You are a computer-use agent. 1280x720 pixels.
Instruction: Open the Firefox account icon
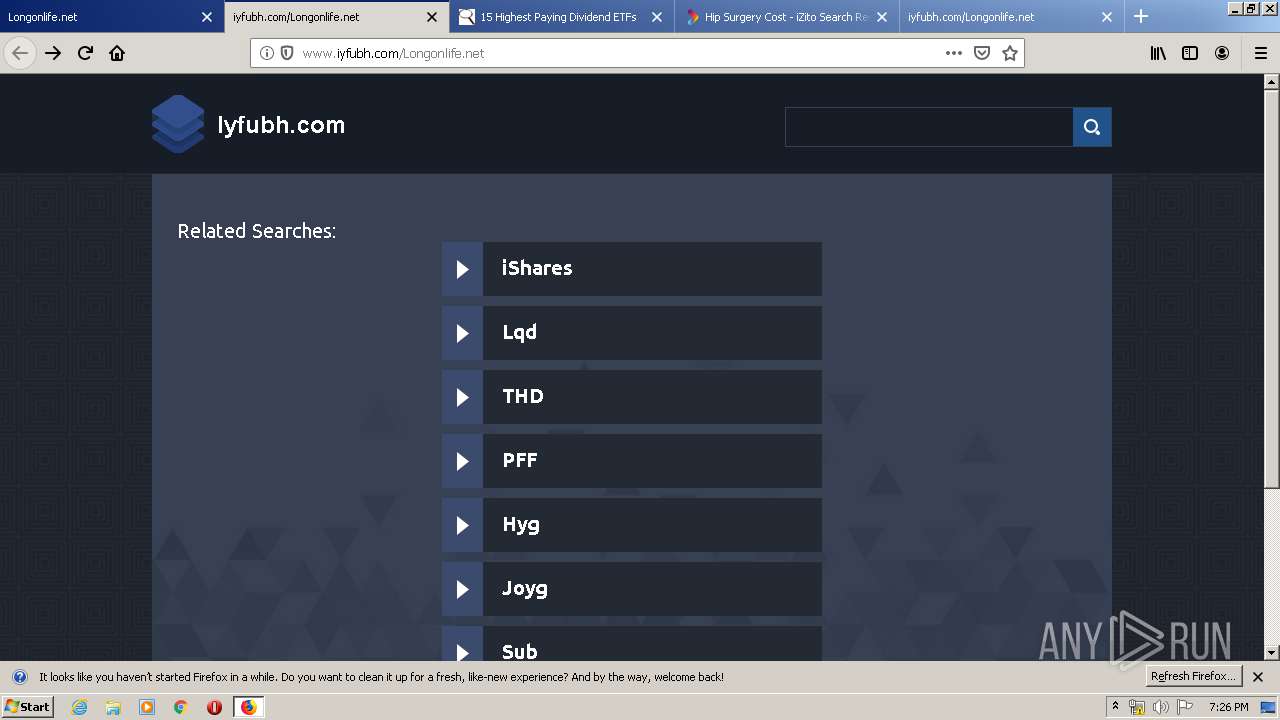[x=1222, y=53]
